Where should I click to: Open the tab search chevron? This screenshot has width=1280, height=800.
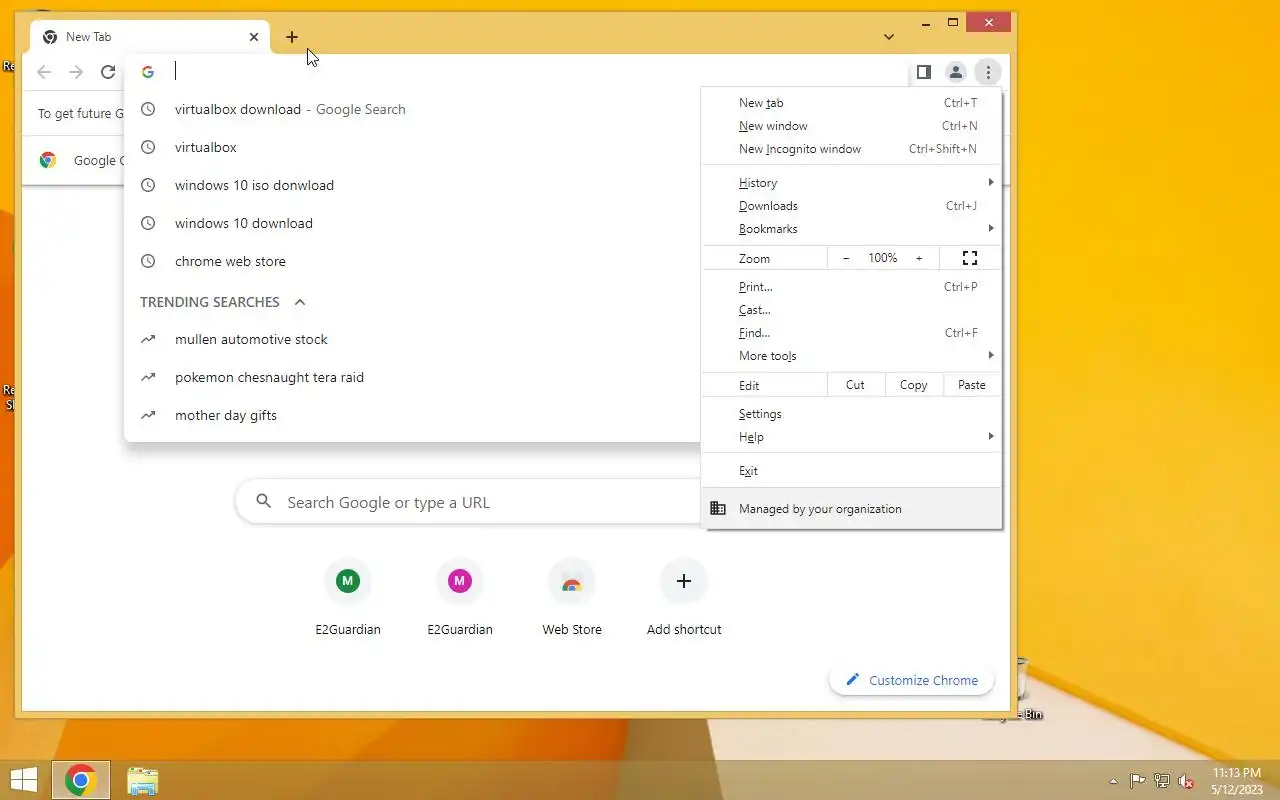tap(889, 37)
